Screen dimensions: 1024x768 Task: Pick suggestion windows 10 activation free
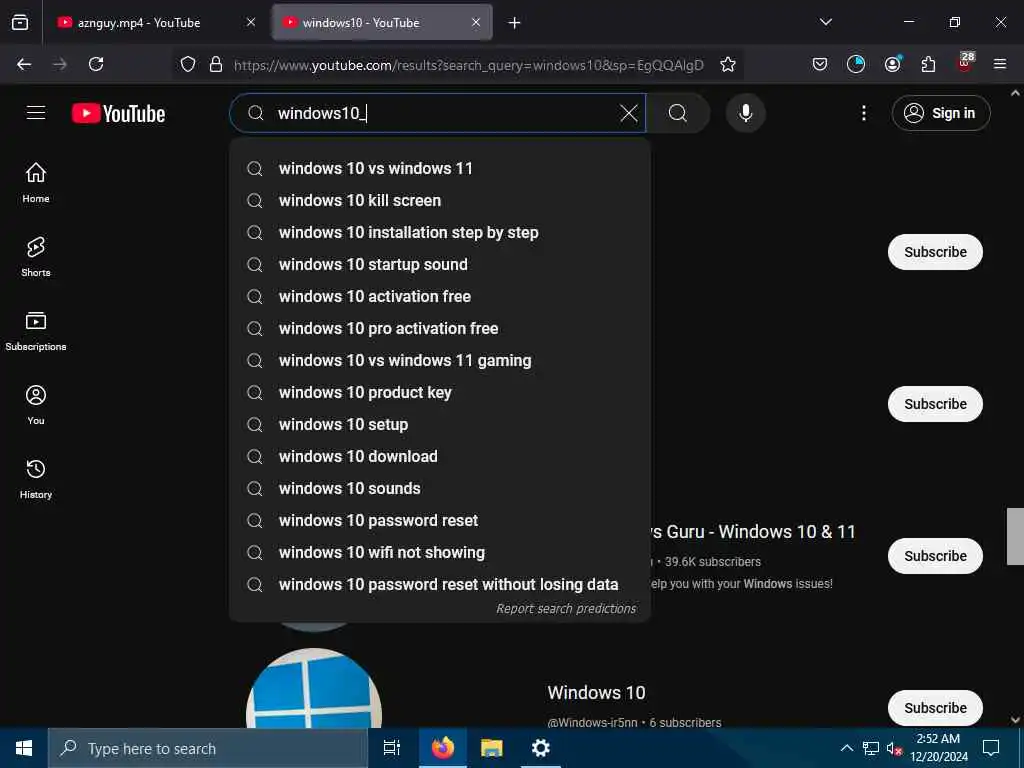440,296
